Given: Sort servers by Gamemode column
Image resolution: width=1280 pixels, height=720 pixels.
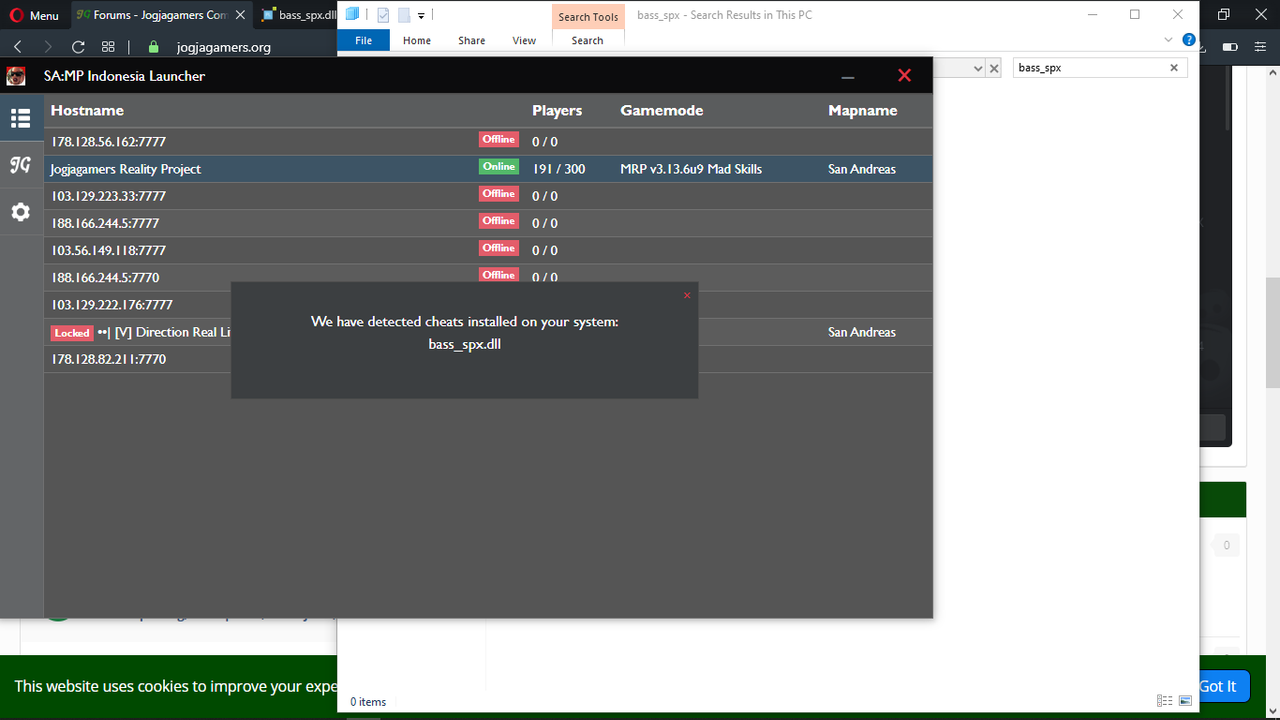Looking at the screenshot, I should point(662,110).
